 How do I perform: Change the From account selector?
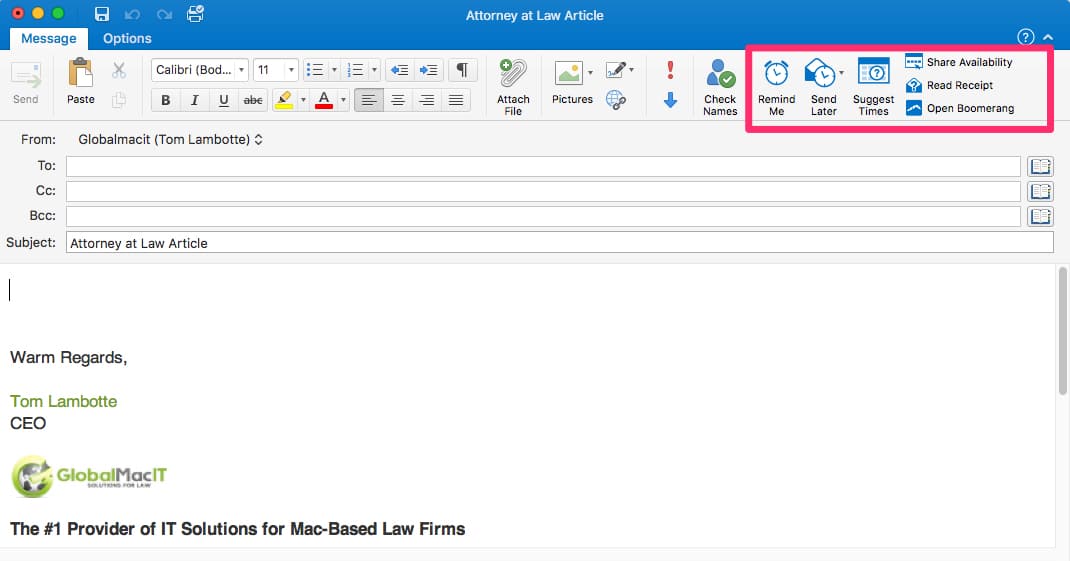(171, 139)
